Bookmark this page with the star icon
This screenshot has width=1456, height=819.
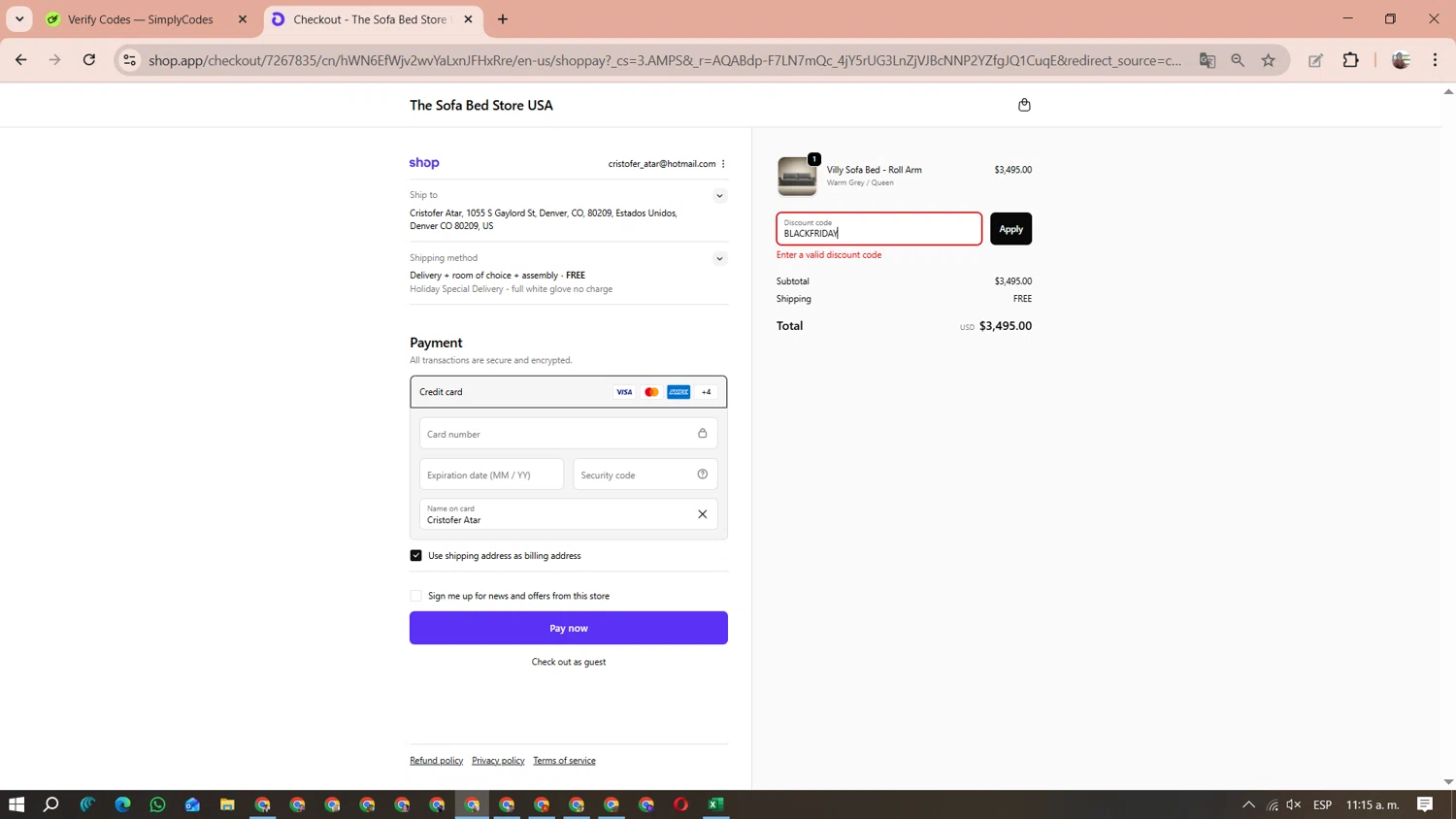1269,60
